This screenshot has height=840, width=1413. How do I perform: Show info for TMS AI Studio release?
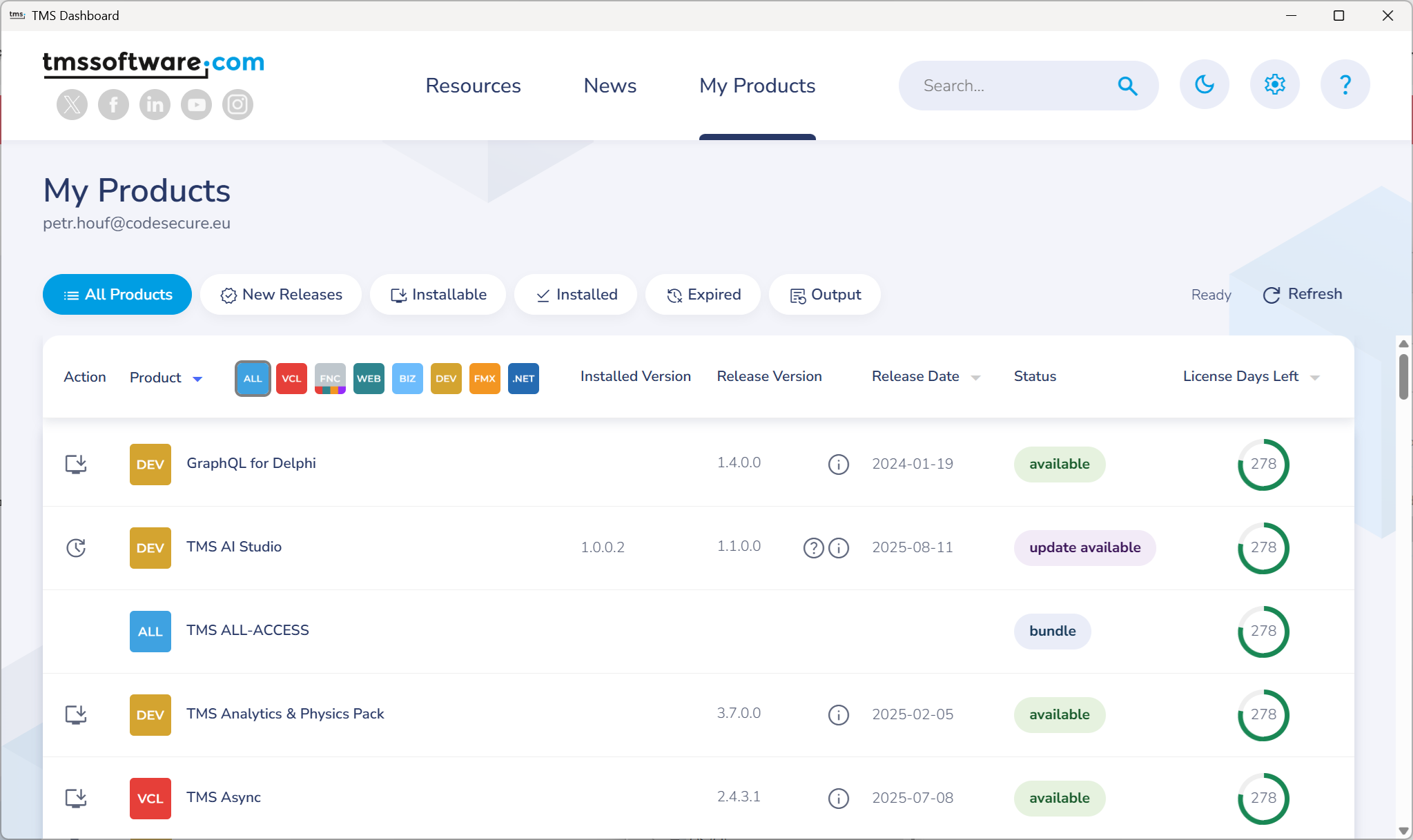click(839, 548)
